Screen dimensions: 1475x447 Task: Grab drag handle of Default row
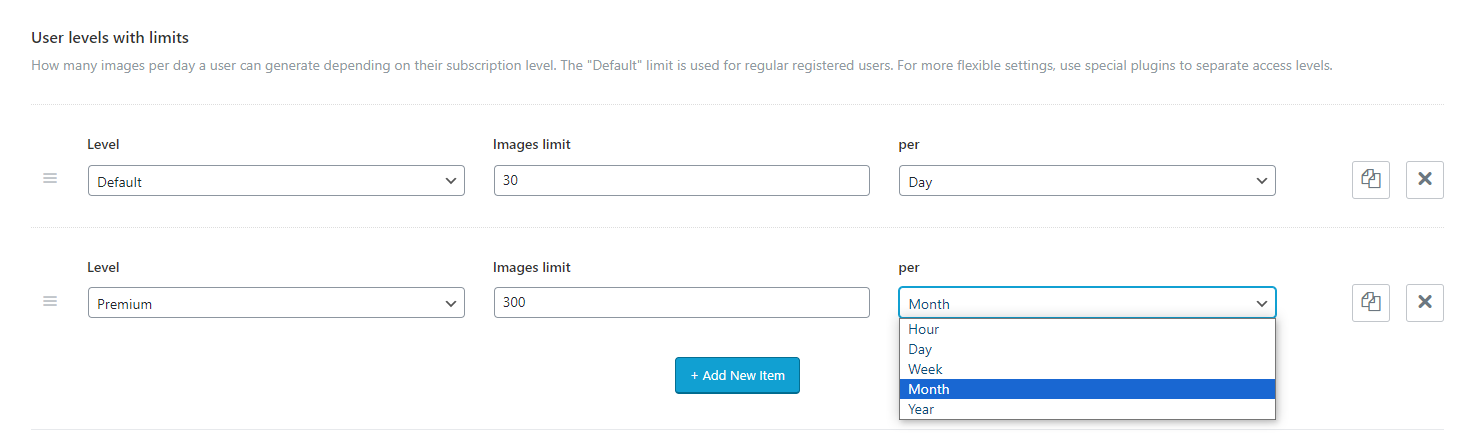tap(50, 179)
